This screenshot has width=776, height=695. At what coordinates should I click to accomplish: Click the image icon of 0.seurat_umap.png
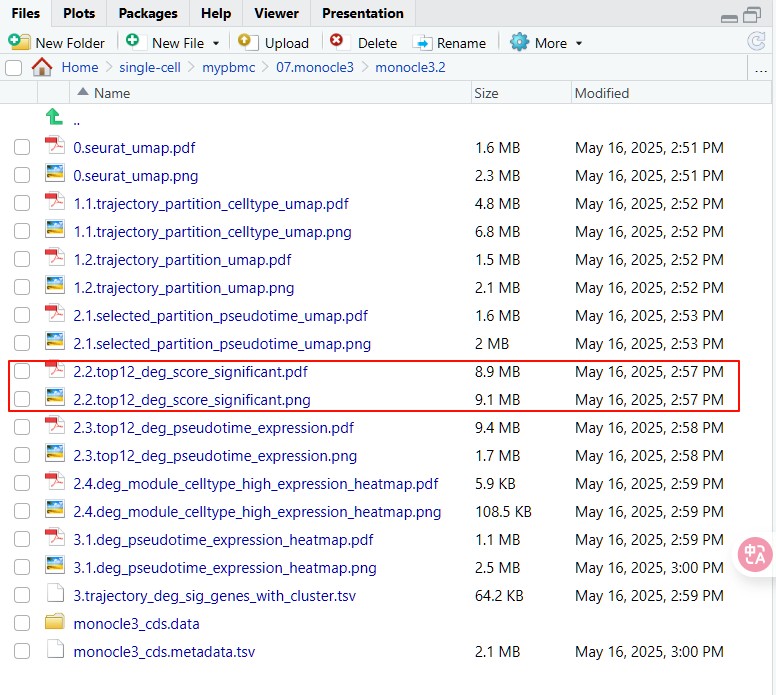54,172
